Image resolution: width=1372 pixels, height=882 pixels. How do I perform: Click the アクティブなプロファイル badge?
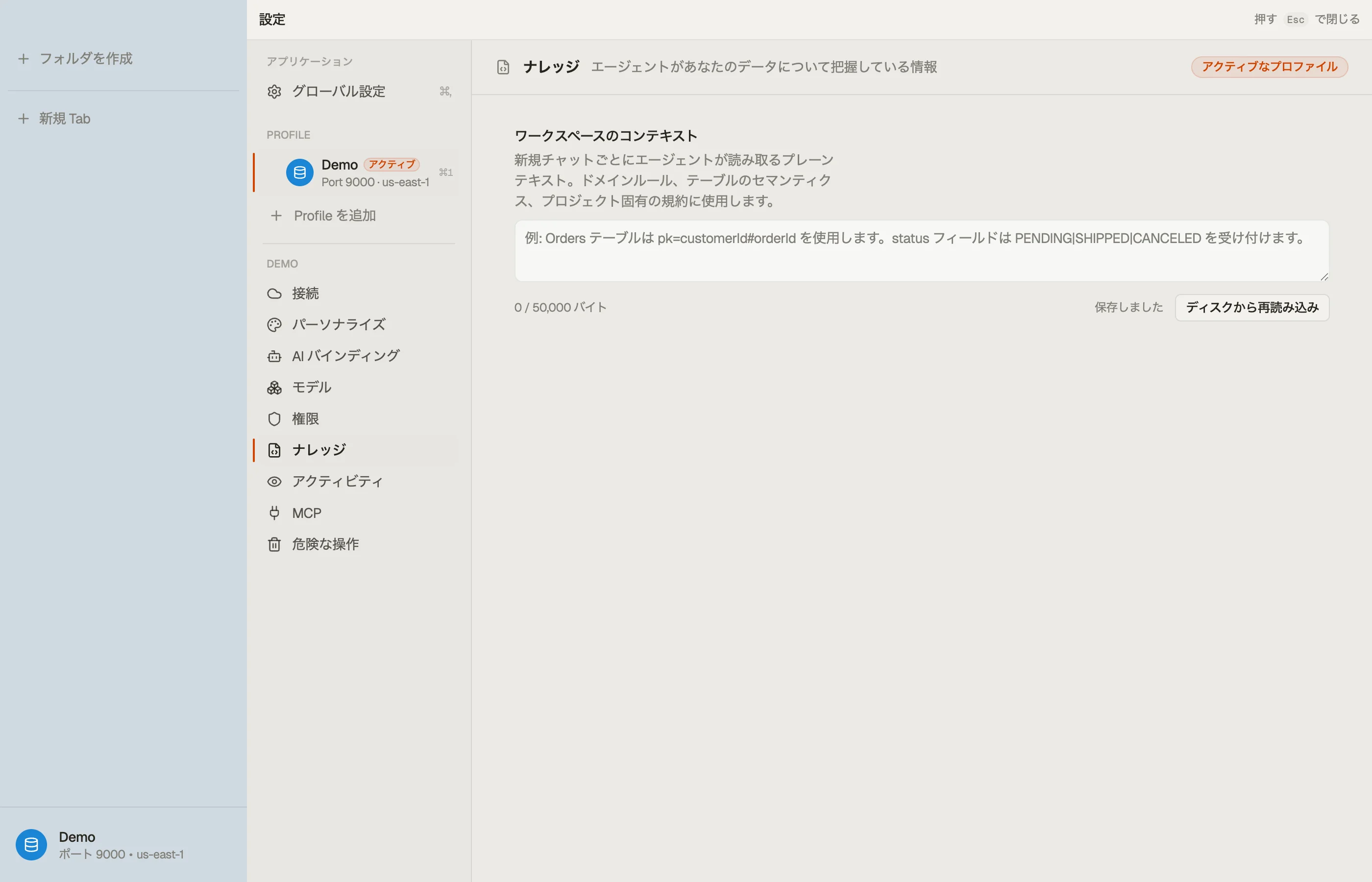coord(1270,67)
